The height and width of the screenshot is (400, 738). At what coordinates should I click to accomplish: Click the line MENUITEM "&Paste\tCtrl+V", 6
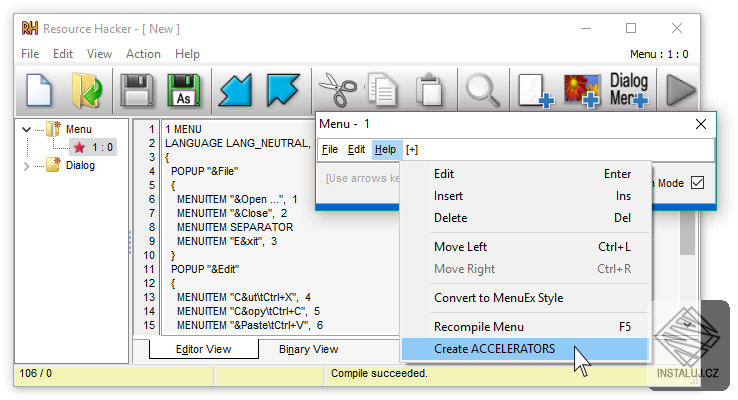250,325
